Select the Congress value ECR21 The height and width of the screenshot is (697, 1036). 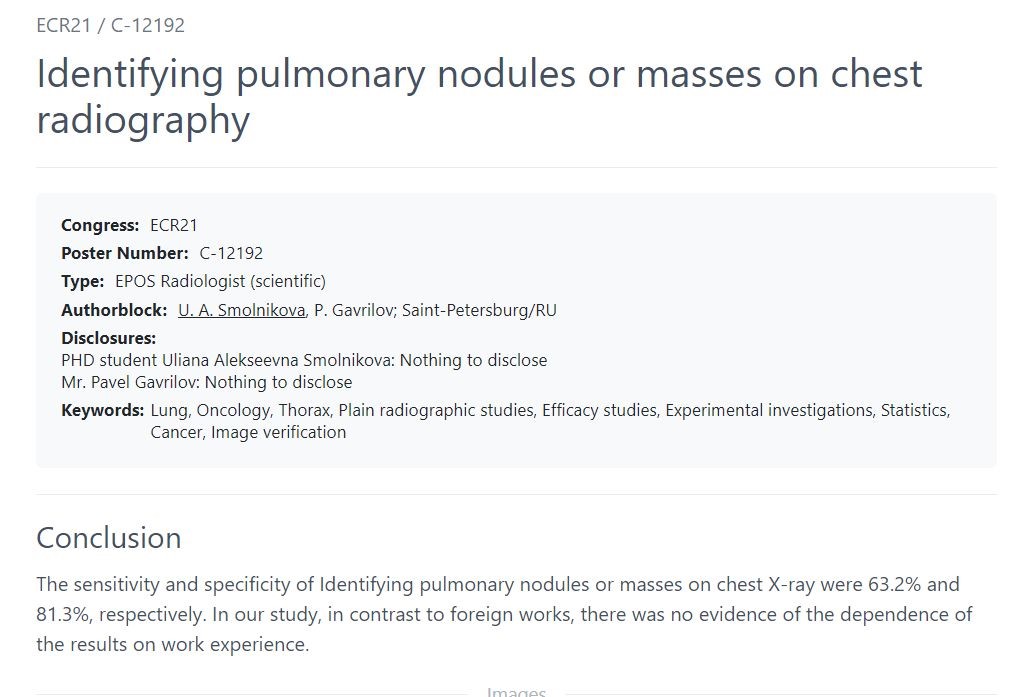[174, 225]
